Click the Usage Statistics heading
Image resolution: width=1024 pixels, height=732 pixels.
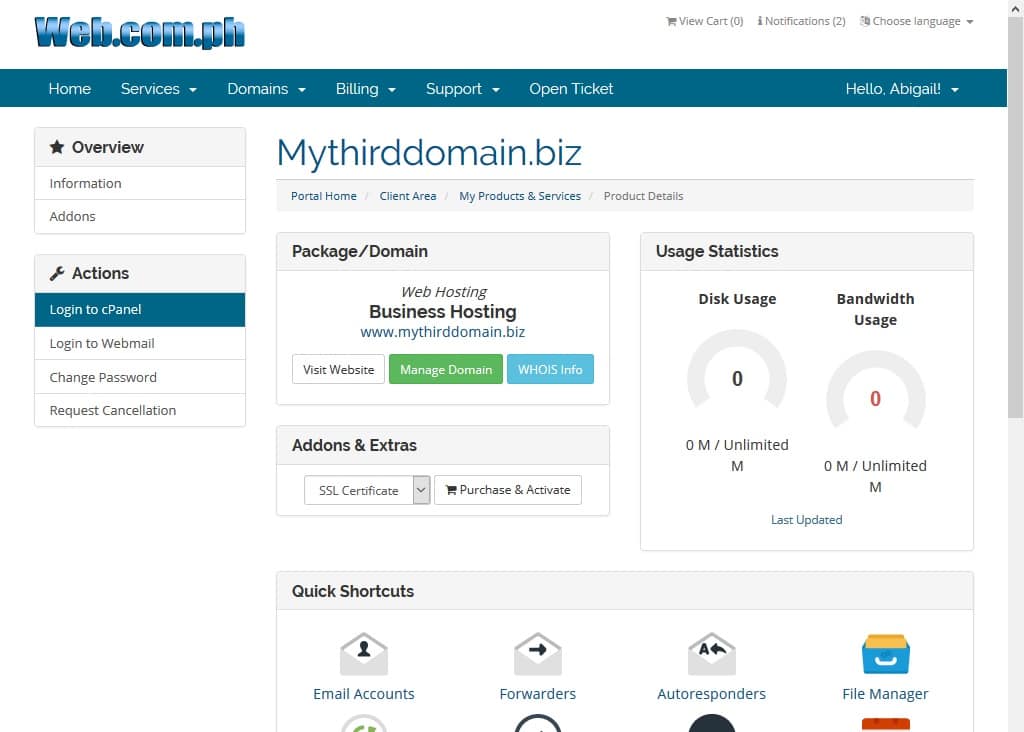(x=717, y=251)
